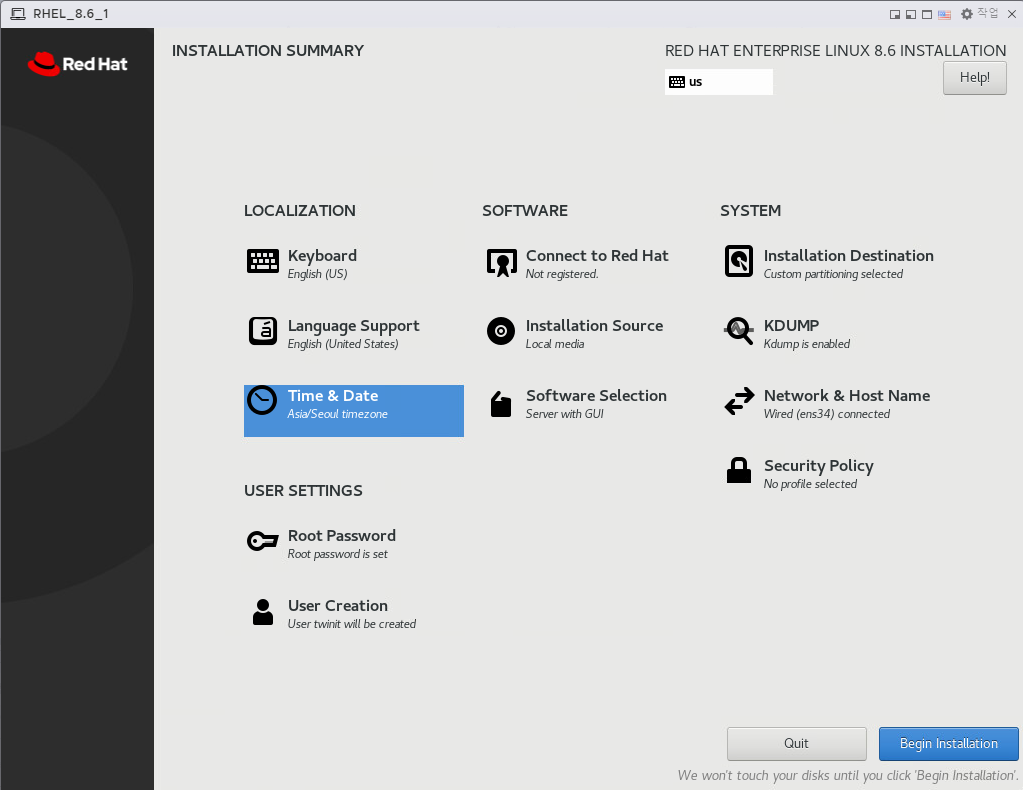Open Language Support via its icon
Image resolution: width=1023 pixels, height=790 pixels.
click(263, 331)
